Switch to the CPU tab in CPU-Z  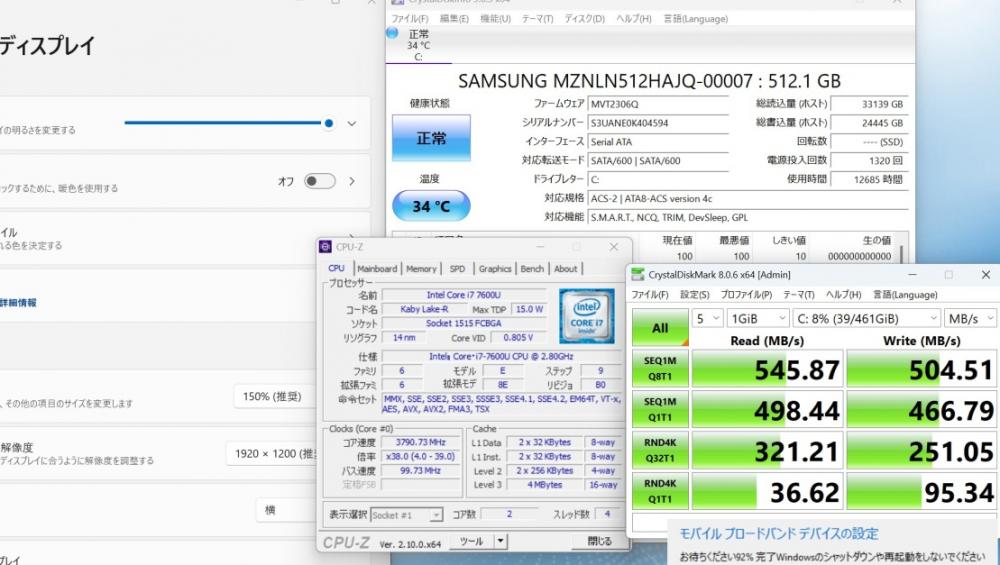[x=337, y=268]
